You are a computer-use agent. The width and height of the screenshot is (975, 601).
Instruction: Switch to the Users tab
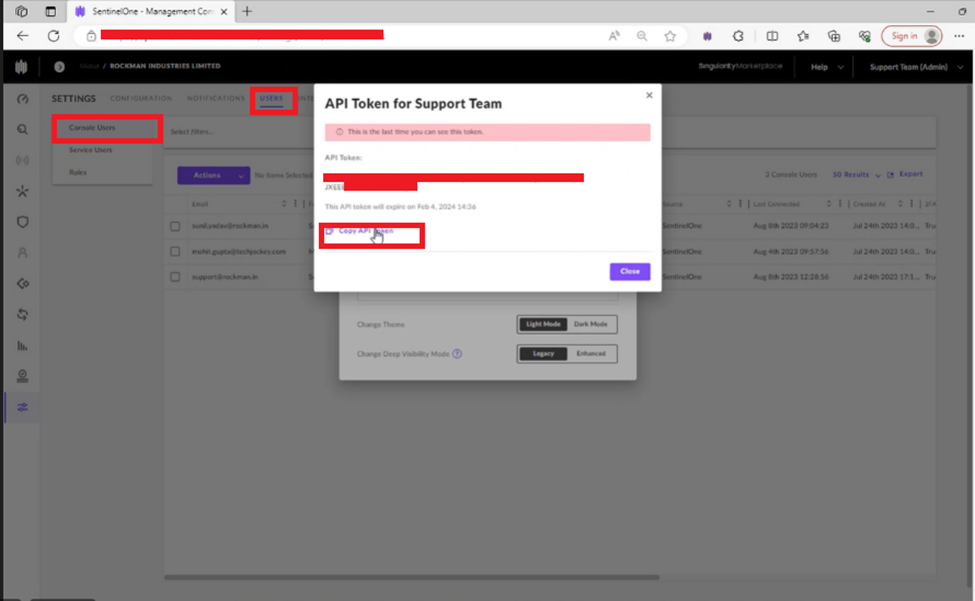click(x=271, y=98)
